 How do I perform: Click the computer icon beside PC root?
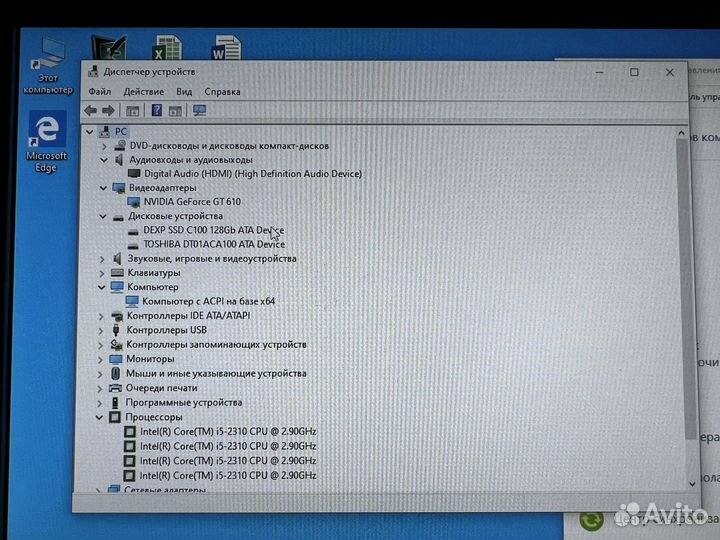pos(105,132)
